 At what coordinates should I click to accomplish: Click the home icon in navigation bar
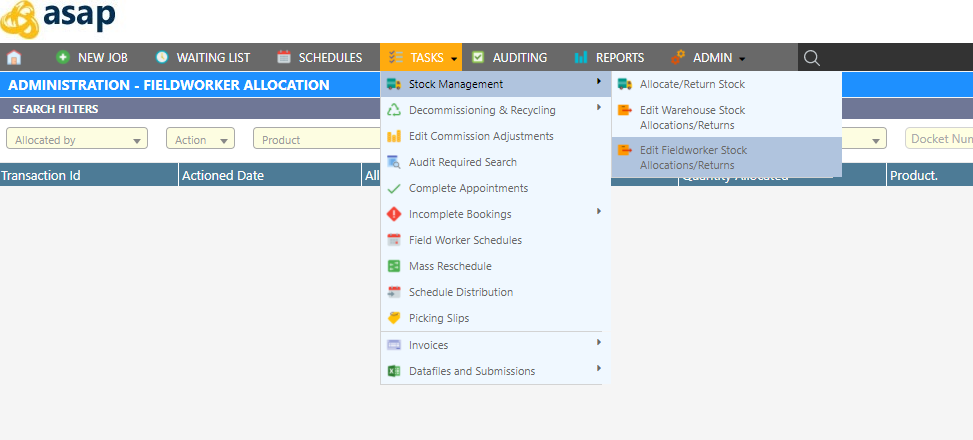14,58
